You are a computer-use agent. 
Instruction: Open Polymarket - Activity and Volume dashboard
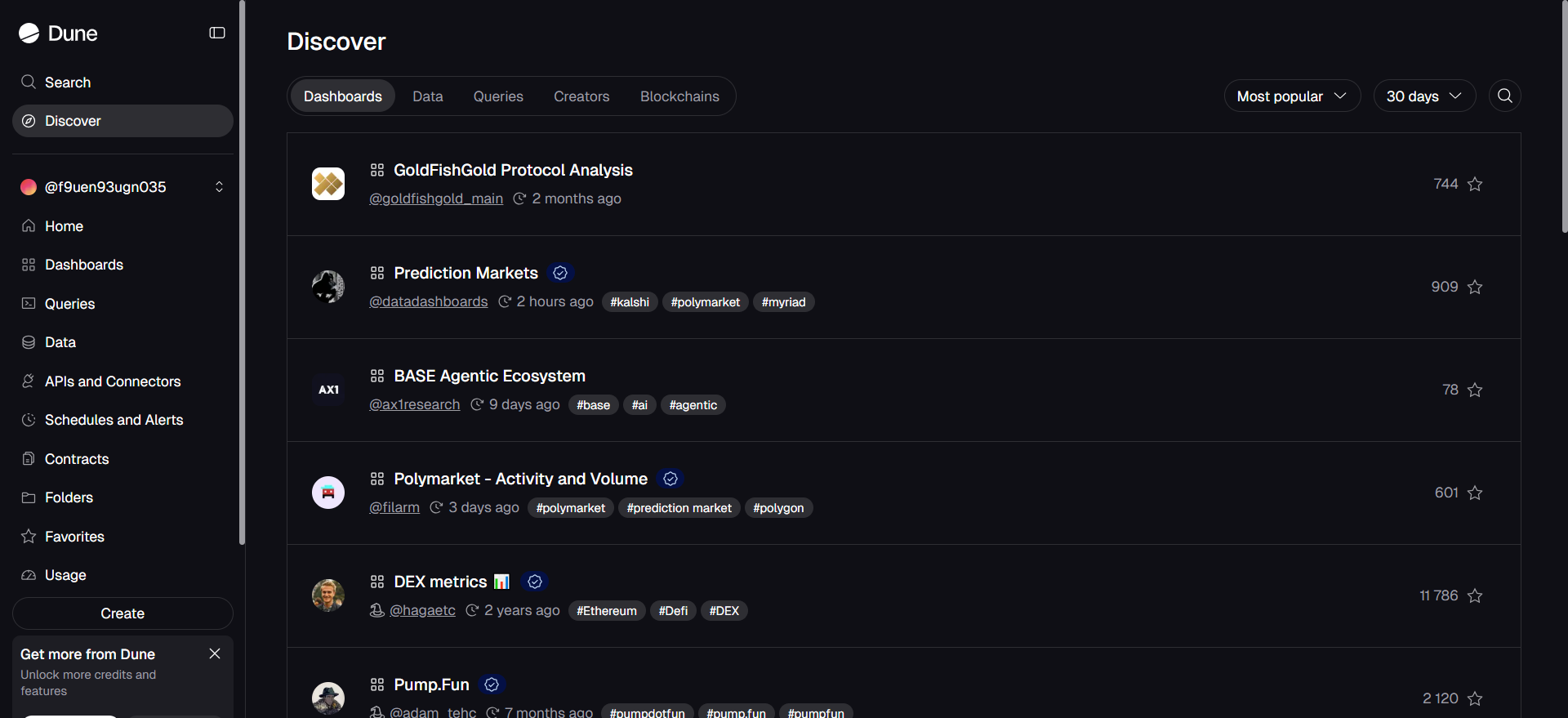[520, 479]
